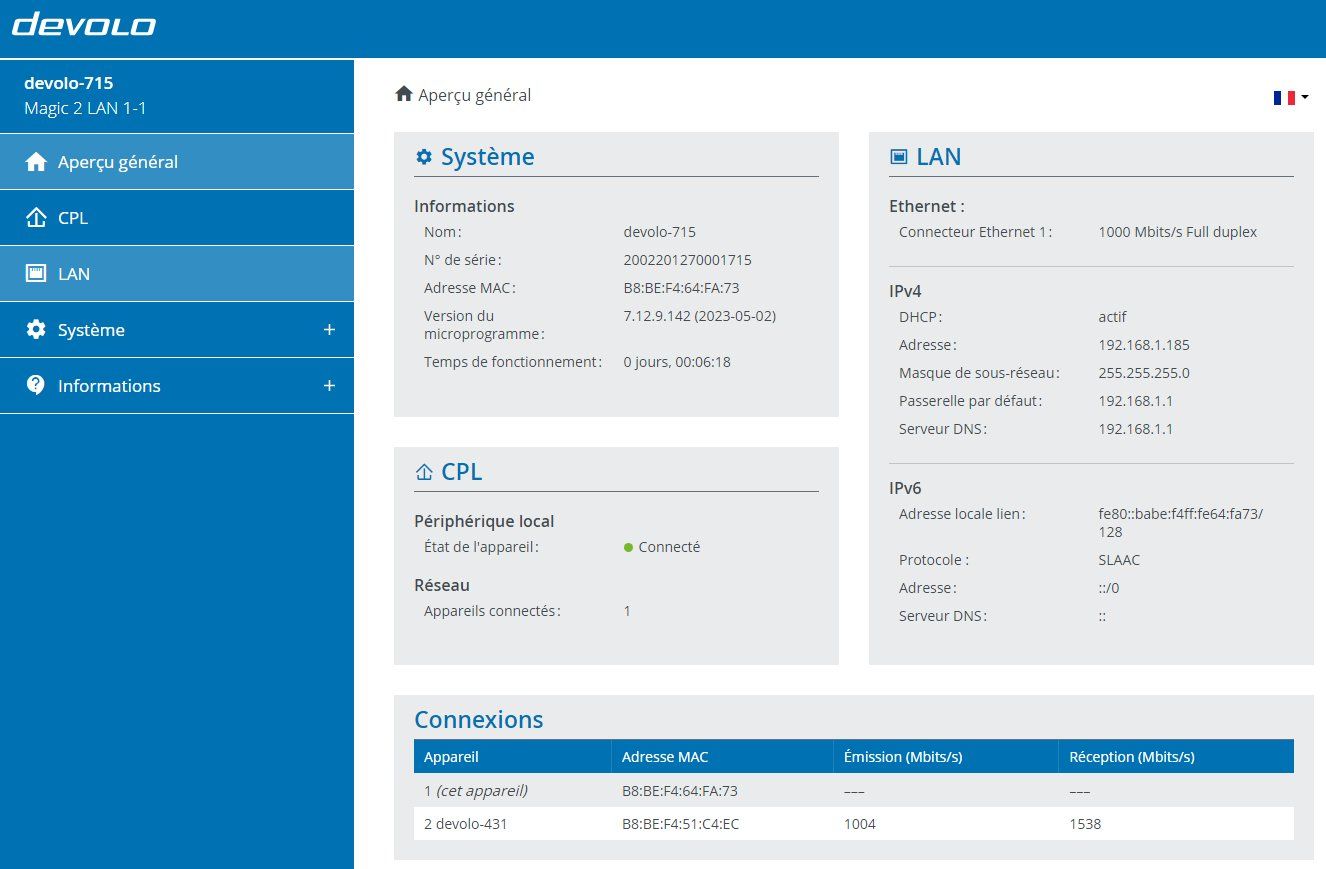
Task: Click the uptime value 0 jours, 00:06:18
Action: [x=677, y=362]
